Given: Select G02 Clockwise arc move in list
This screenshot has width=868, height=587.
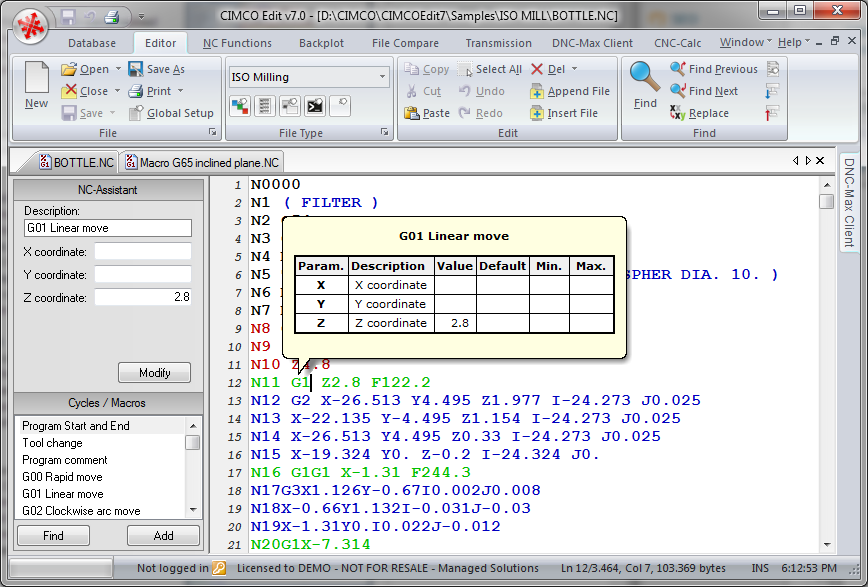Looking at the screenshot, I should [81, 511].
